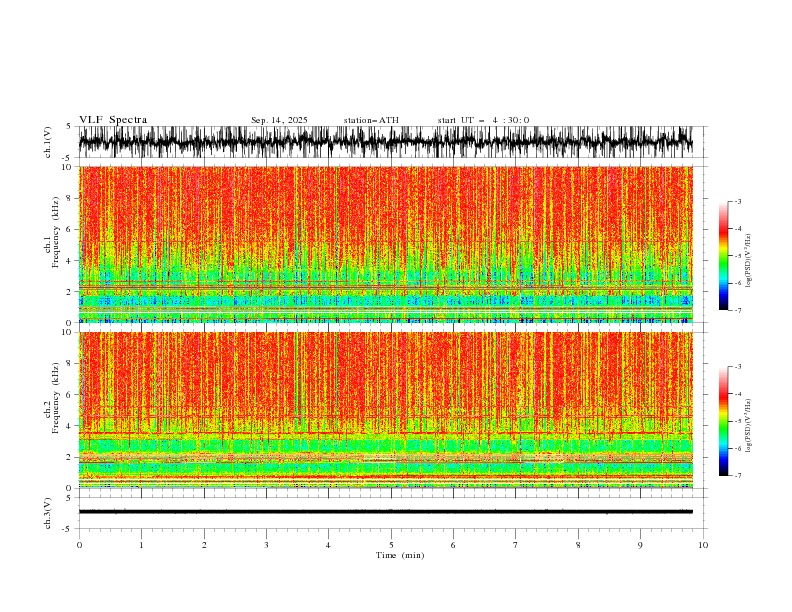Click ch.2 colorbar tick label "-6"
This screenshot has height=612, width=792.
738,448
